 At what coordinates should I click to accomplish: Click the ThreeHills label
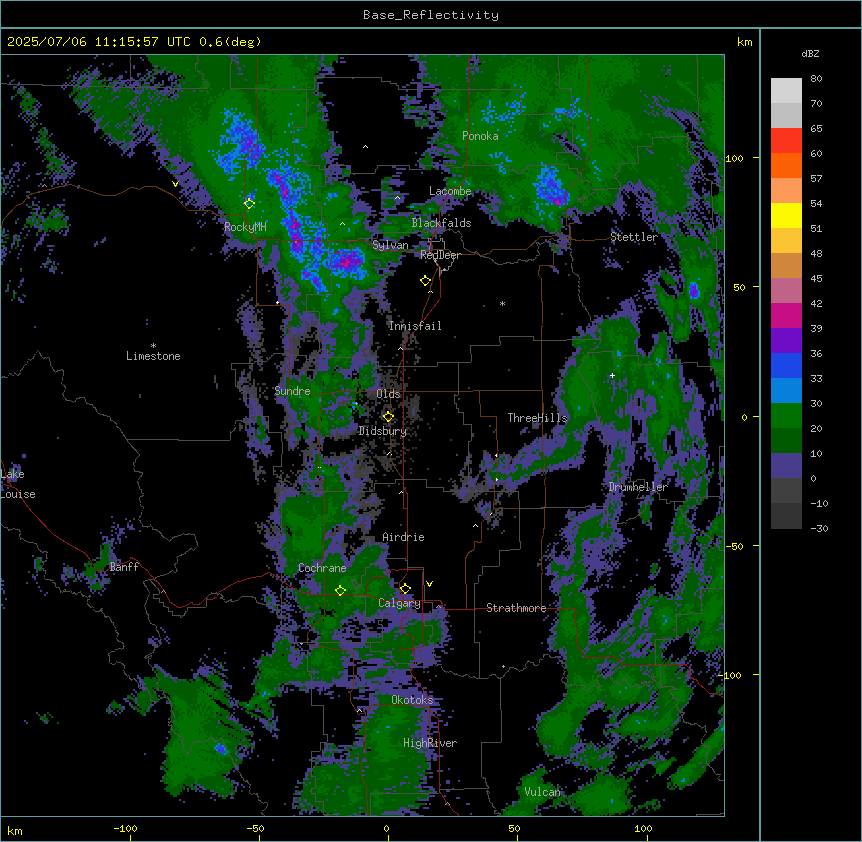(x=537, y=418)
